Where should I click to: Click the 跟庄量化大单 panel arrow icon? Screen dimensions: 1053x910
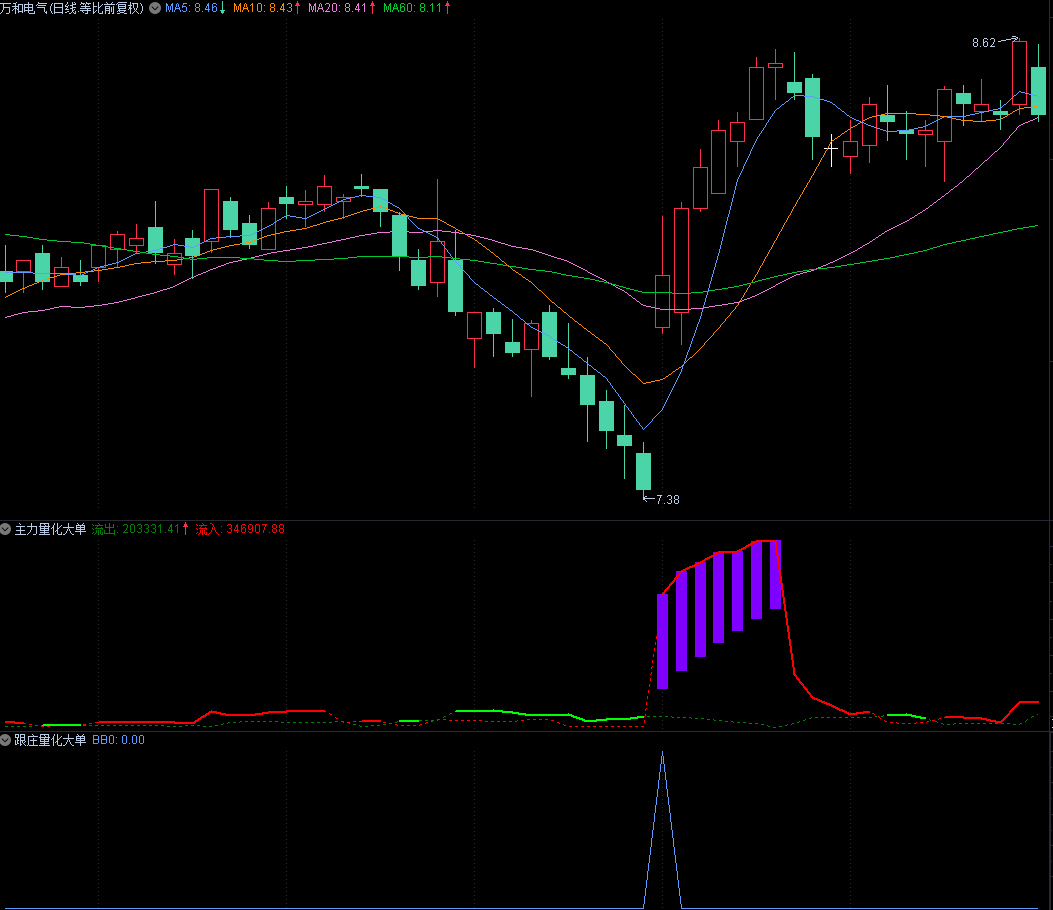(x=6, y=740)
